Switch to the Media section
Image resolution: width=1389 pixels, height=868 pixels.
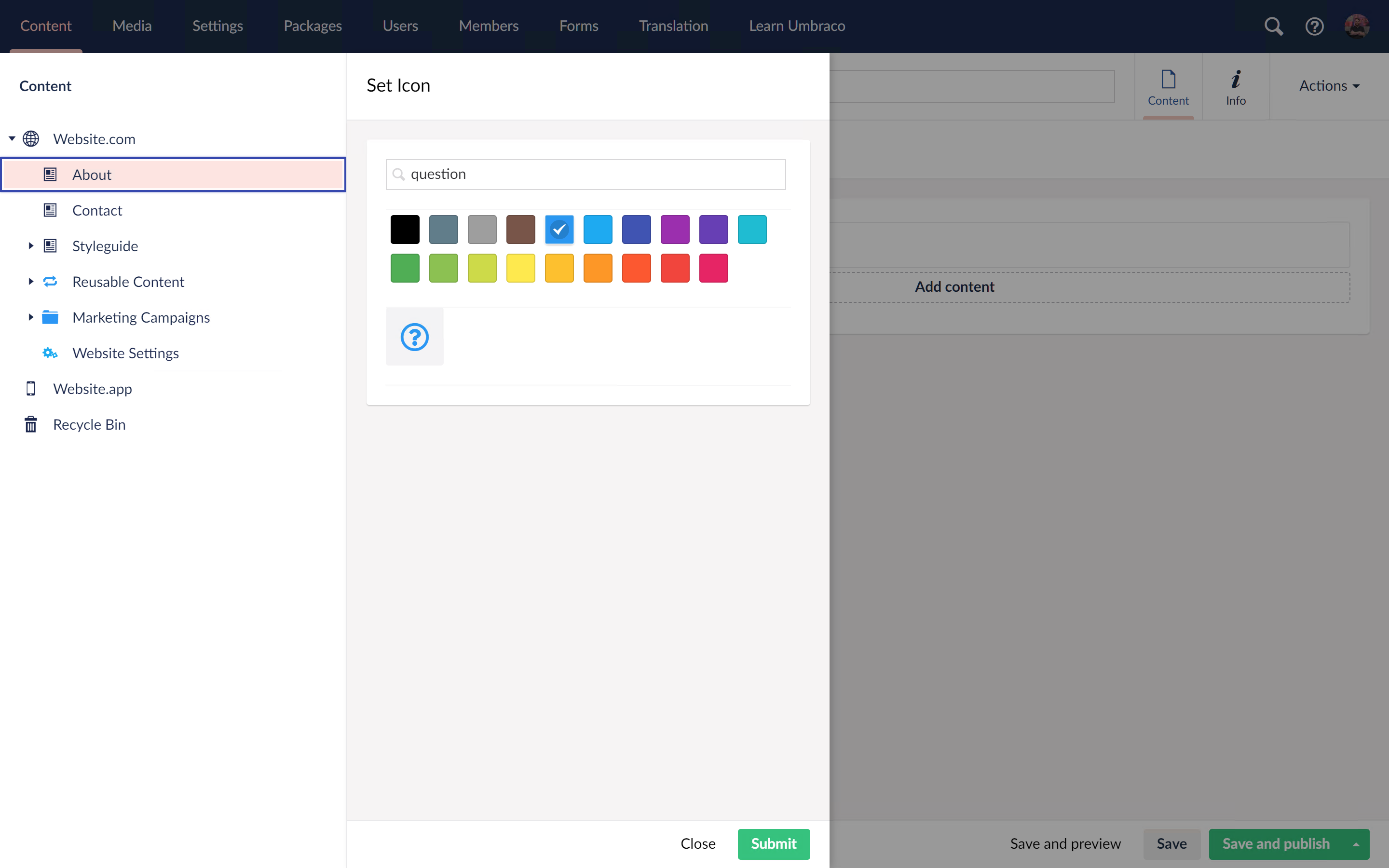pos(132,27)
